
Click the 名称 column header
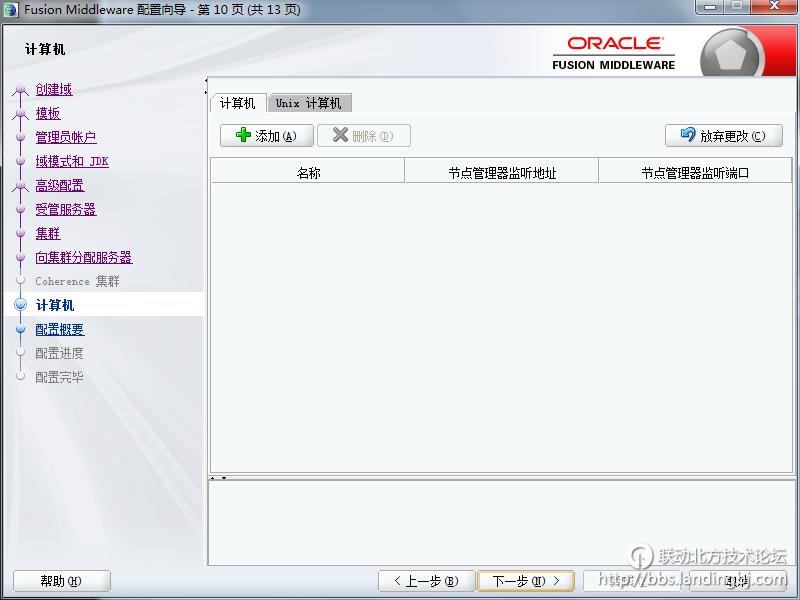(x=308, y=172)
